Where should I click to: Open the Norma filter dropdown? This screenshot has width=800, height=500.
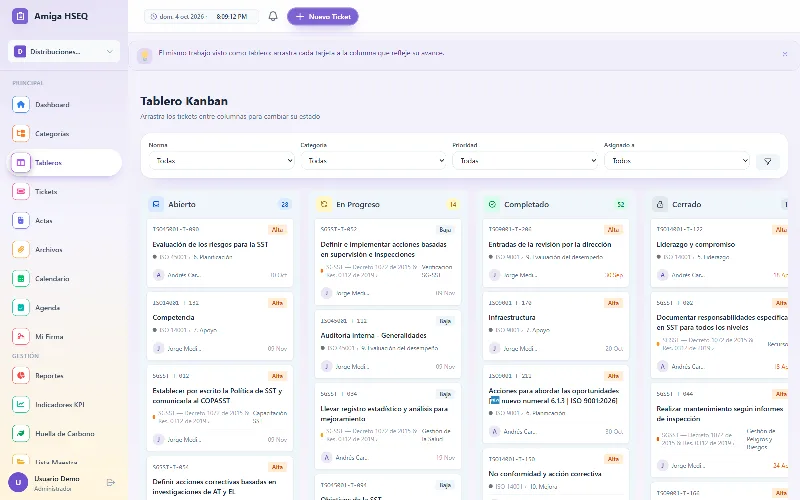tap(221, 161)
